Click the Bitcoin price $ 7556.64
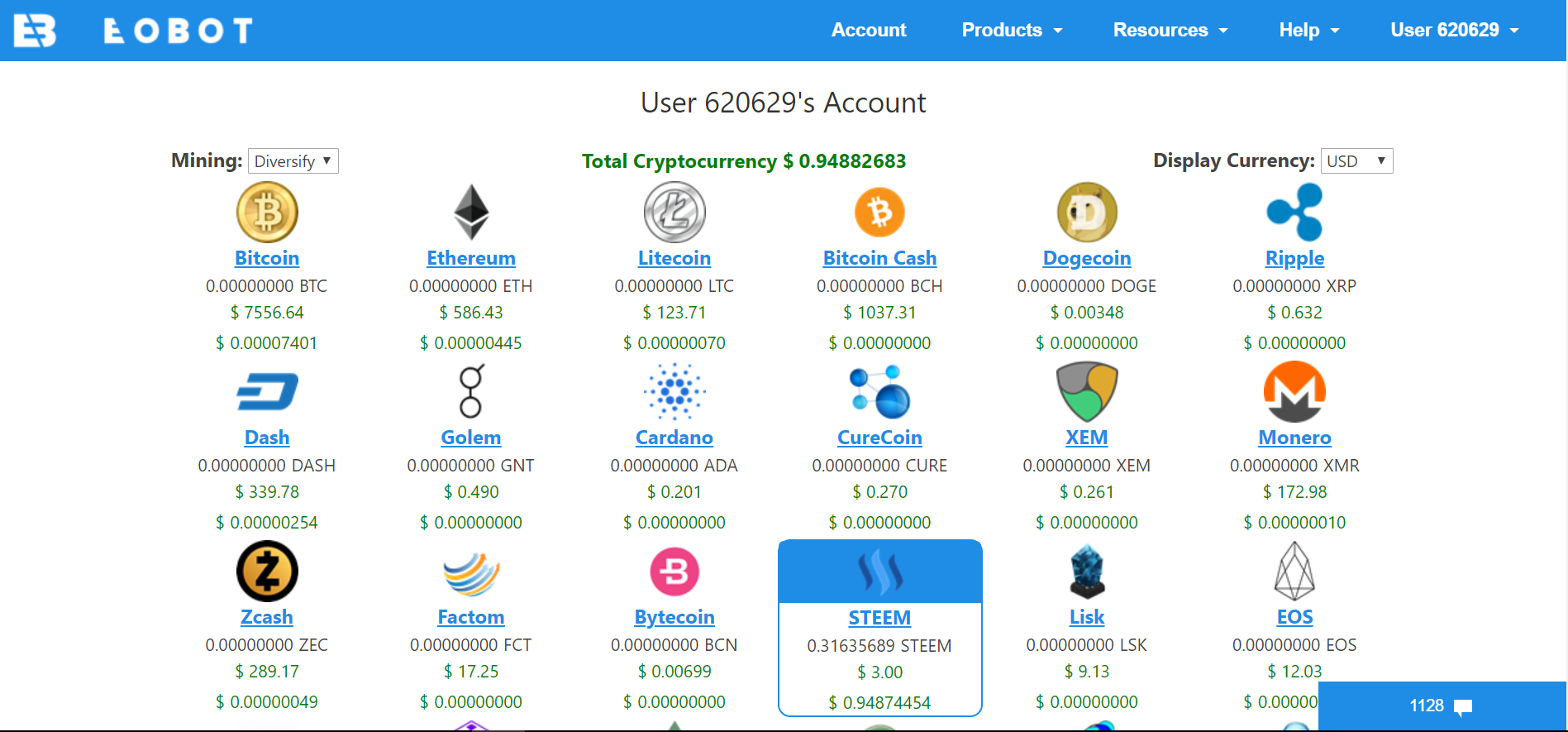This screenshot has width=1568, height=732. (x=267, y=313)
